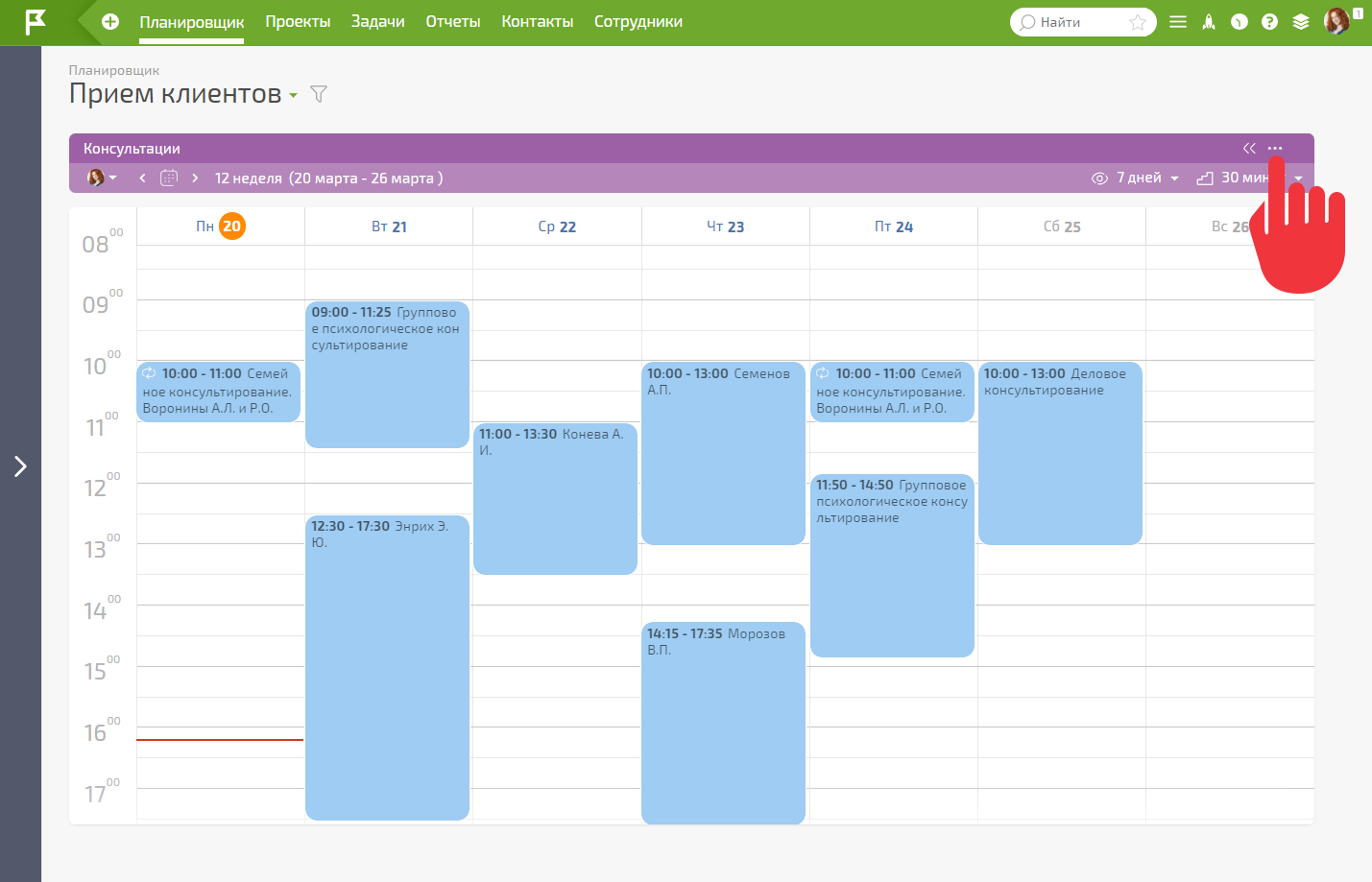Go to the previous week arrow
Image resolution: width=1372 pixels, height=882 pixels.
pyautogui.click(x=142, y=178)
